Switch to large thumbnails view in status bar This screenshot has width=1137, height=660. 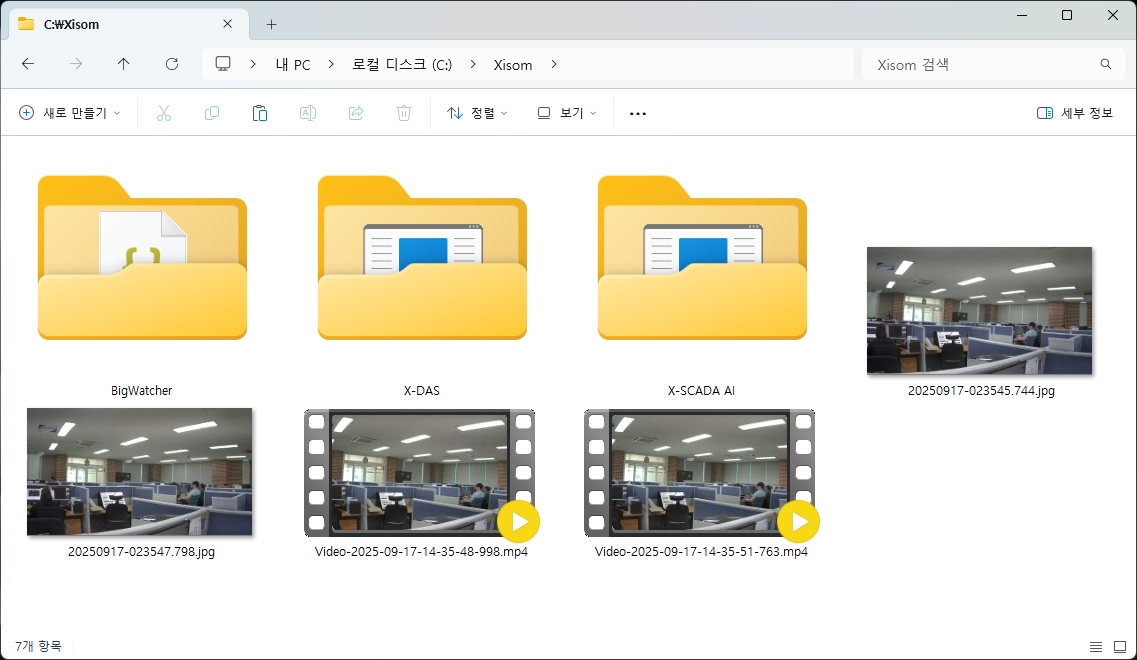(1119, 647)
